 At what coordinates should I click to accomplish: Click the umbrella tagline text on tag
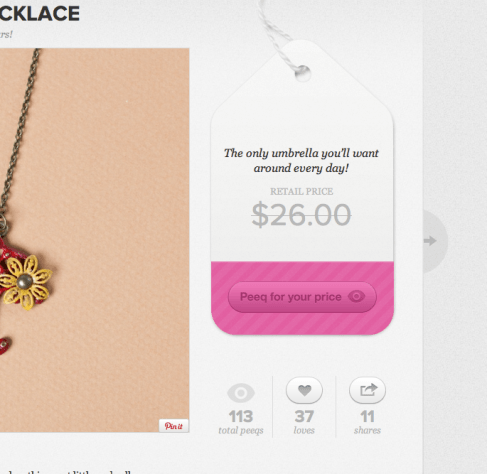(x=301, y=160)
